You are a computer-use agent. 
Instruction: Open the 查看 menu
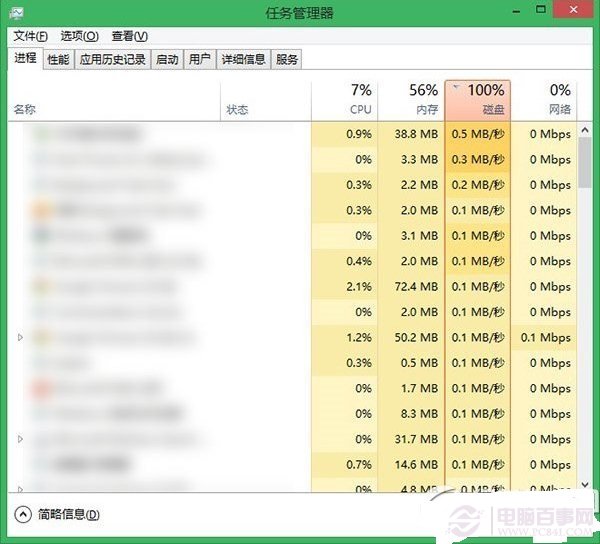click(x=129, y=36)
